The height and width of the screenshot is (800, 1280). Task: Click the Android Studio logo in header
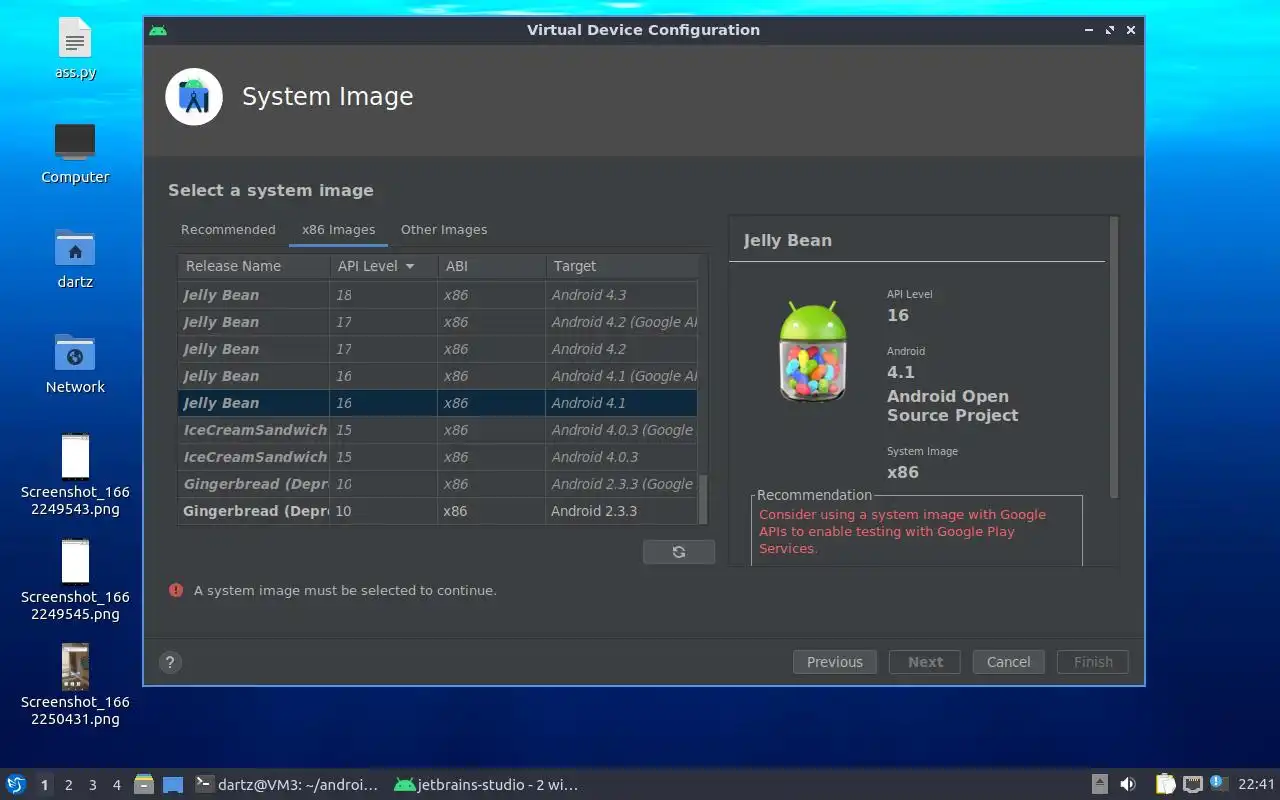[x=194, y=97]
